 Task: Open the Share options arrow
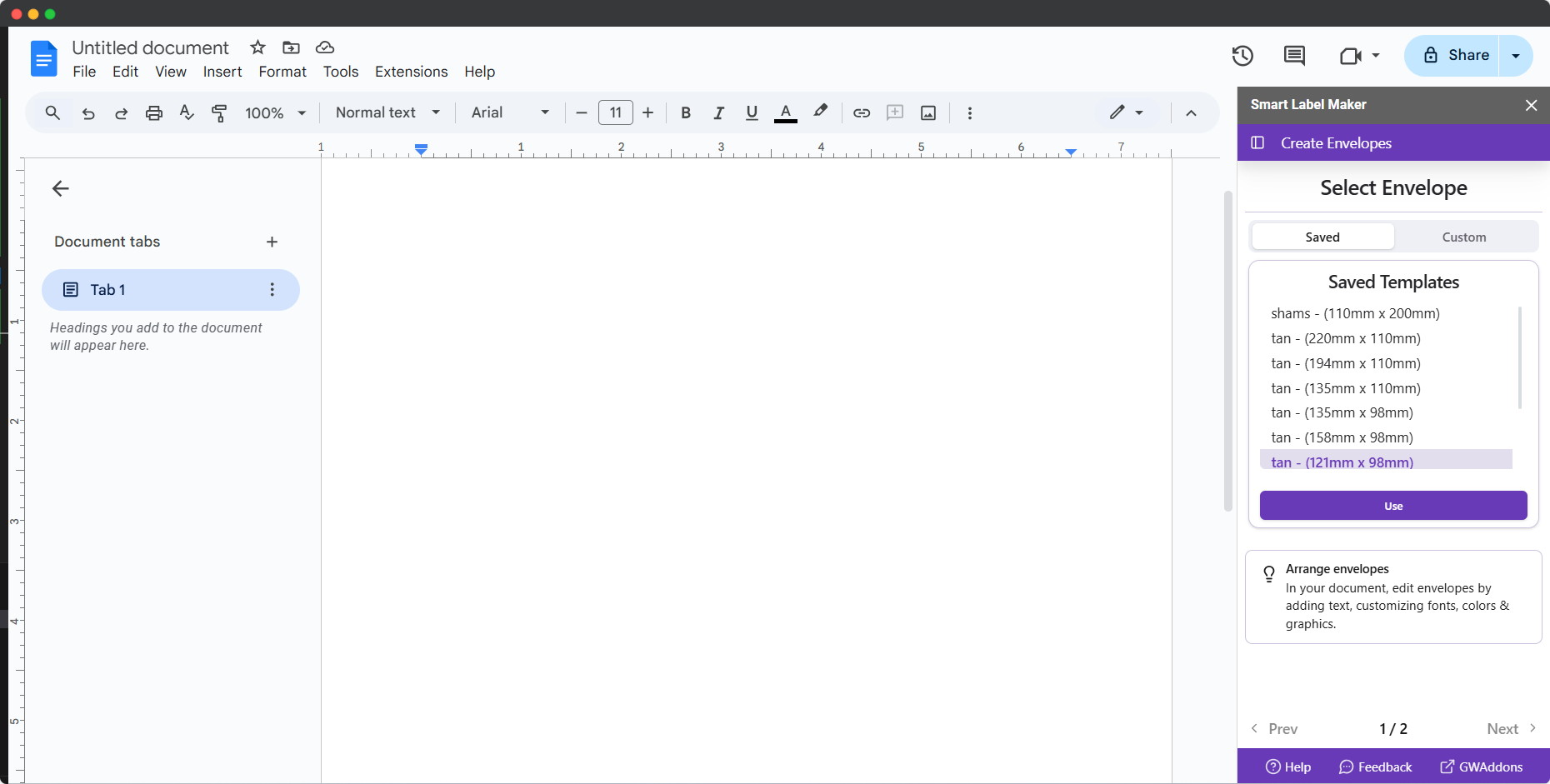tap(1516, 56)
